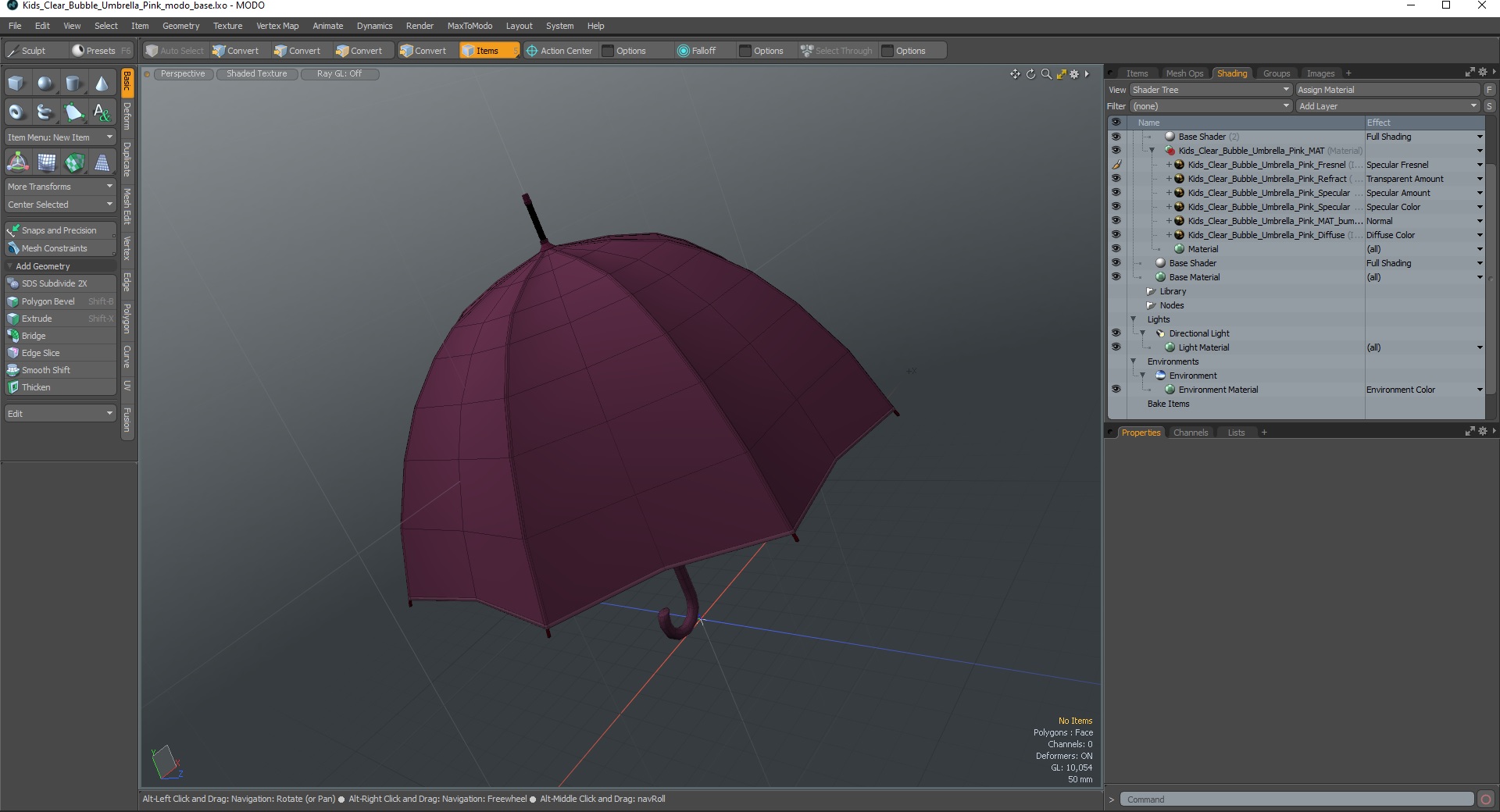Screen dimensions: 1500x812
Task: Toggle visibility of Pink_MAT_bump layer
Action: pyautogui.click(x=1116, y=221)
